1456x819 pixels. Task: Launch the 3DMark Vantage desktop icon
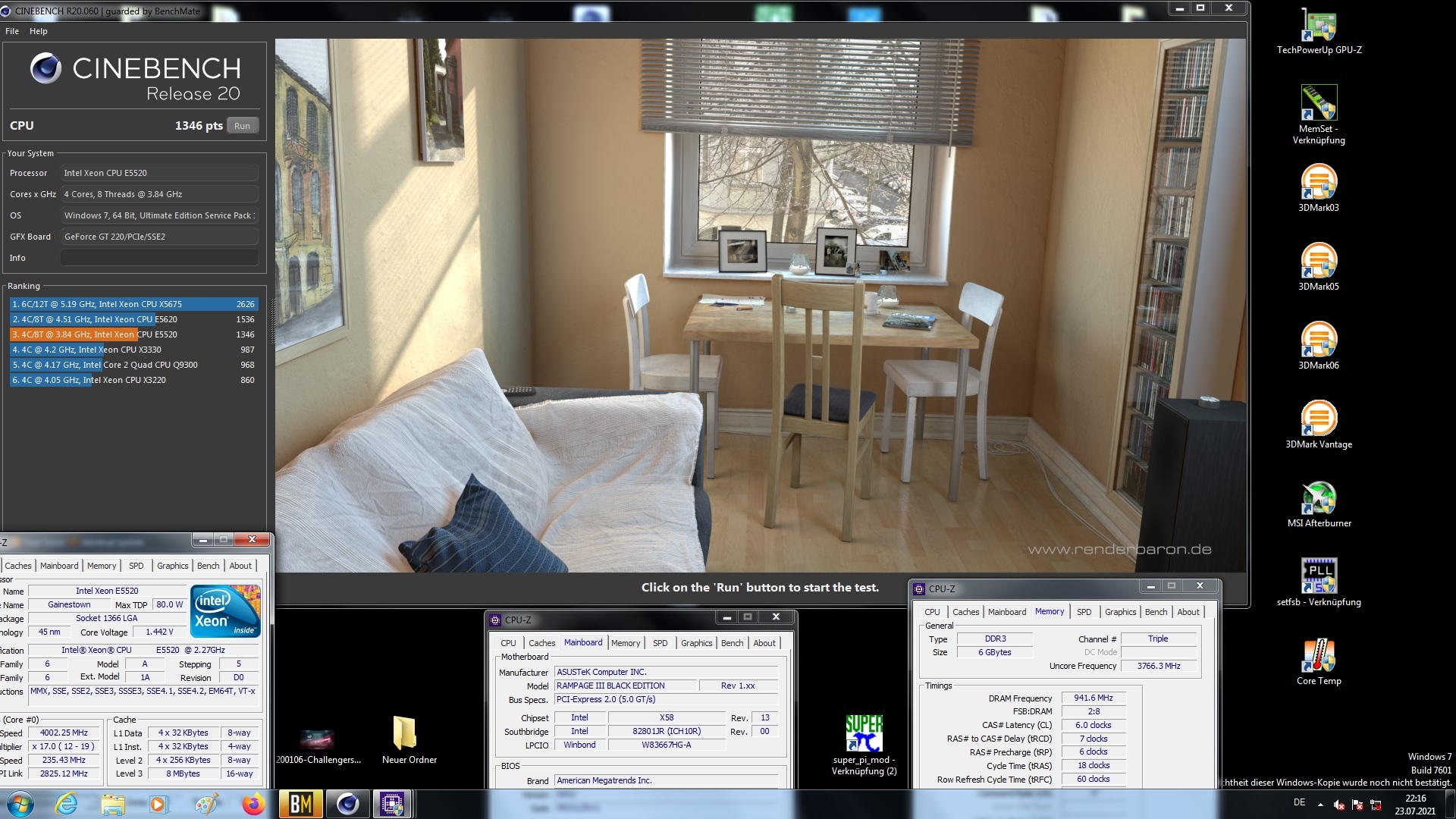[x=1319, y=425]
